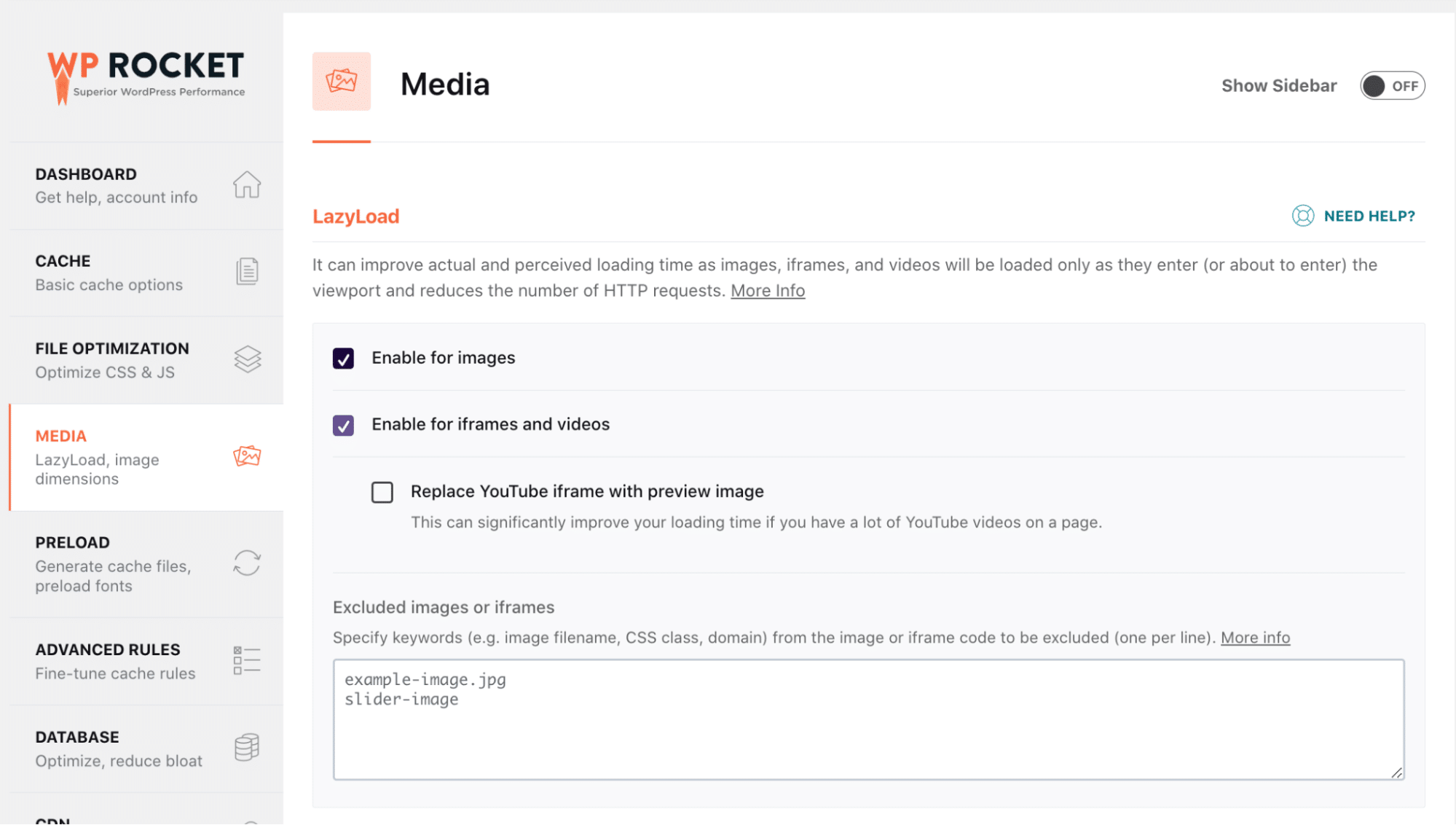Toggle the Show Sidebar switch off
The width and height of the screenshot is (1456, 825).
tap(1390, 85)
